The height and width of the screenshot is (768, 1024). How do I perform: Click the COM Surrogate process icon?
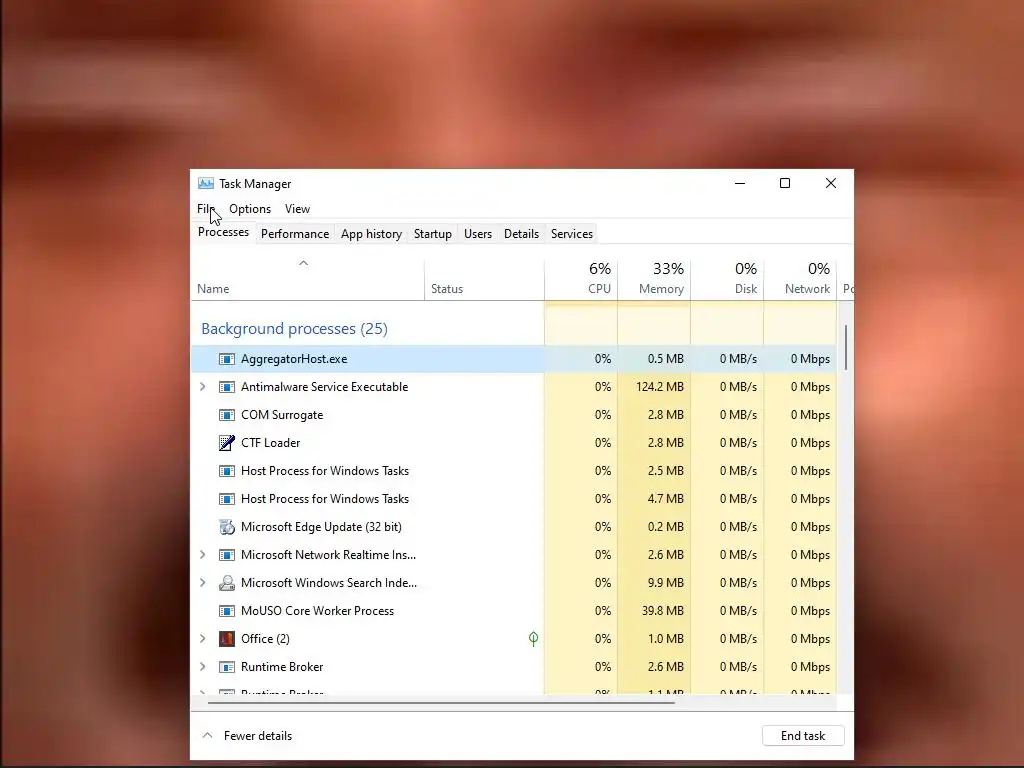tap(227, 415)
